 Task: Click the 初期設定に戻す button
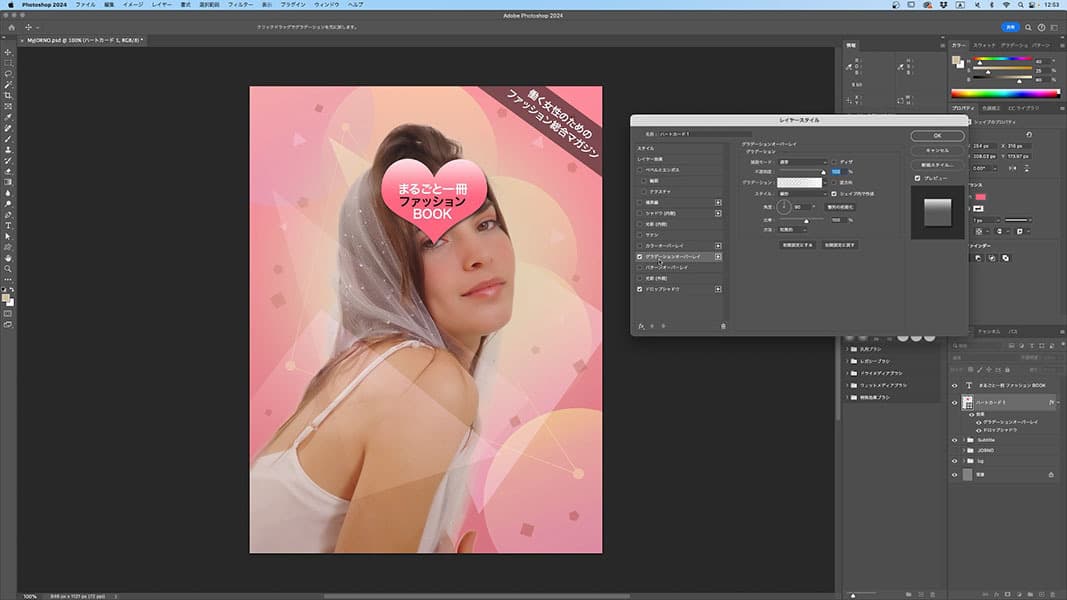[x=840, y=244]
